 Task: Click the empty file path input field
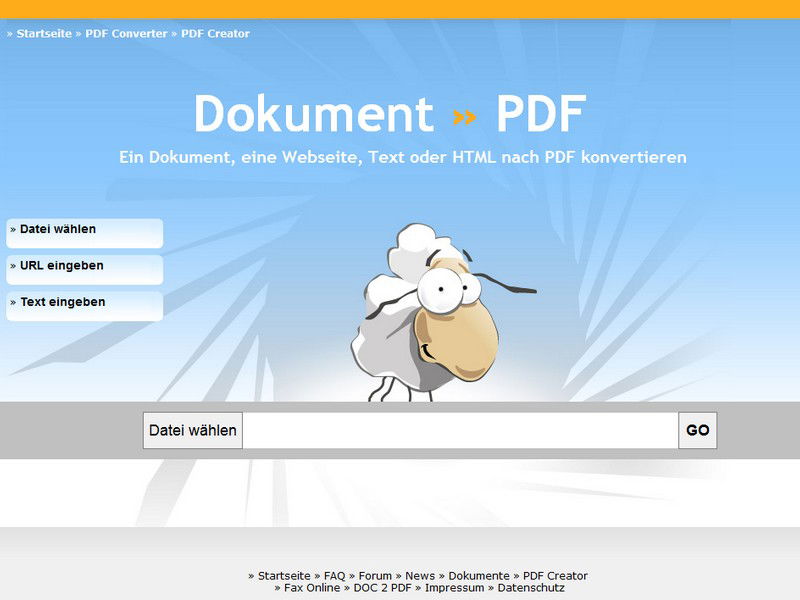click(x=460, y=430)
